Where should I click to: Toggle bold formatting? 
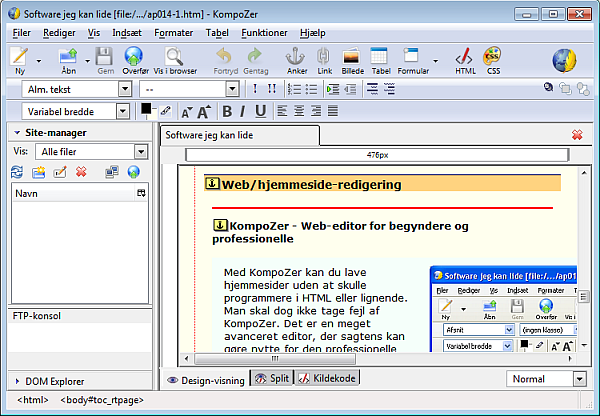pyautogui.click(x=227, y=111)
